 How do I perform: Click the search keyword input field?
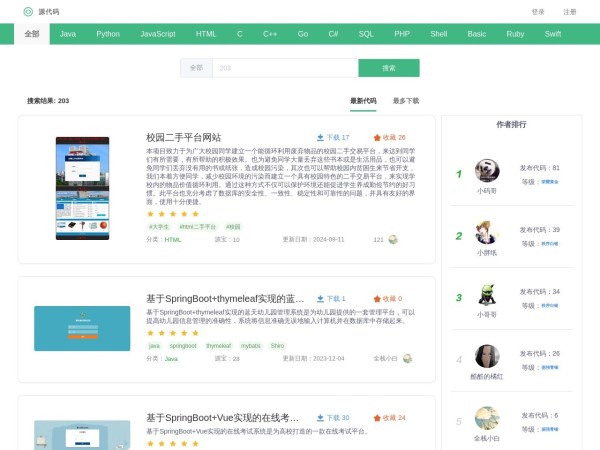click(285, 68)
